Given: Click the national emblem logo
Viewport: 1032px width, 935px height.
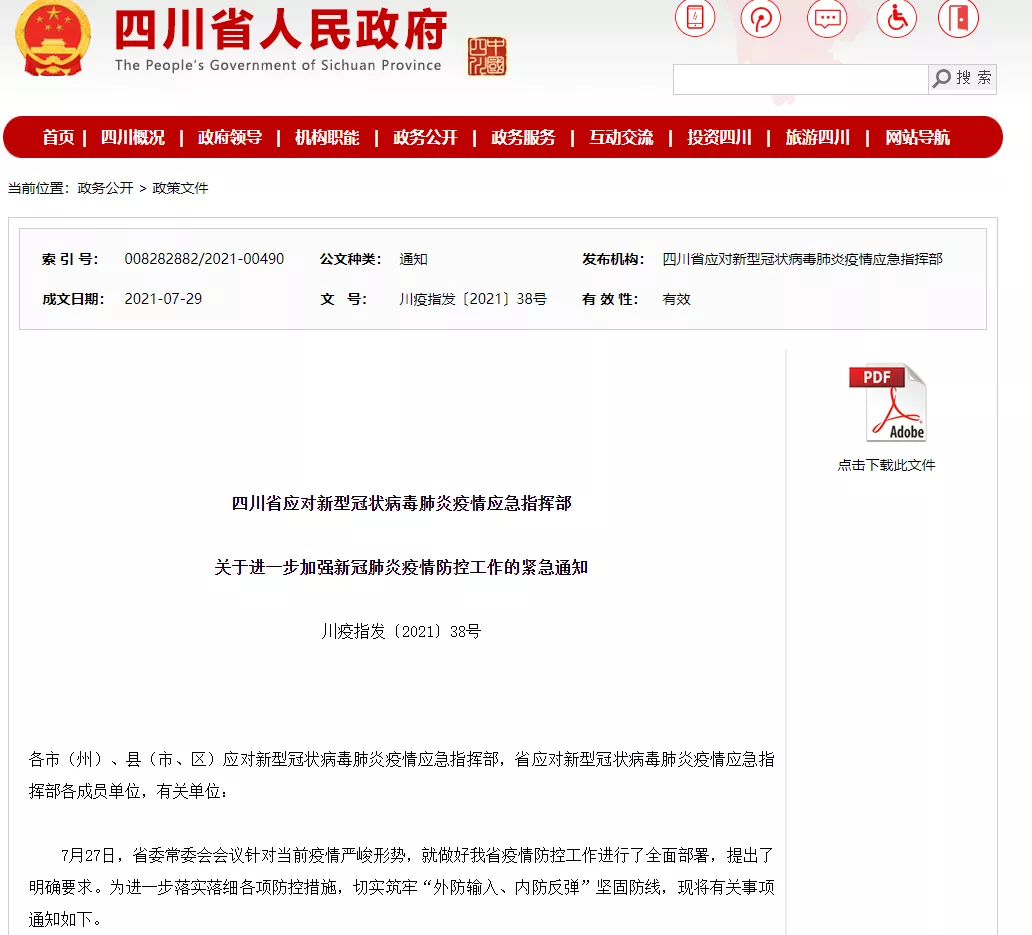Looking at the screenshot, I should tap(52, 40).
